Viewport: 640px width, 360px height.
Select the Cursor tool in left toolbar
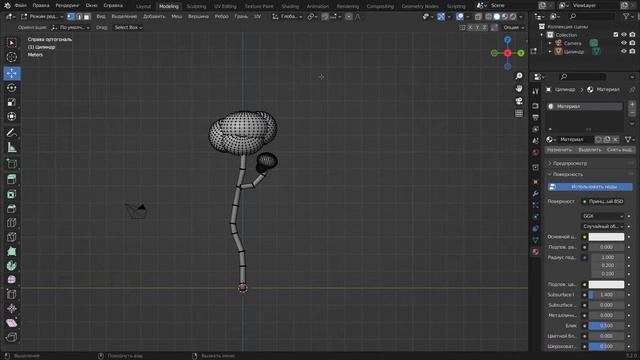coord(11,57)
